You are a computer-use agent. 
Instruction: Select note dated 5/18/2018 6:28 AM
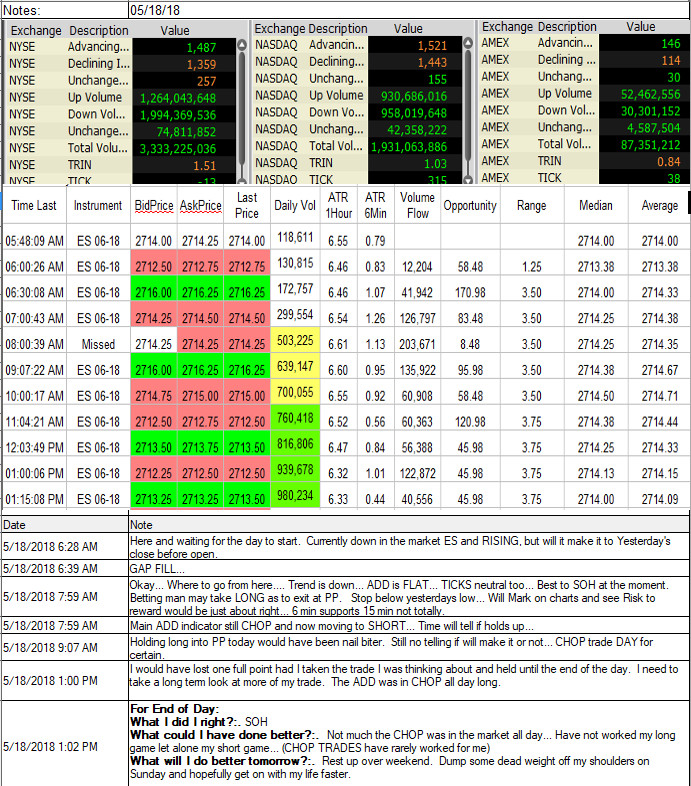coord(65,546)
